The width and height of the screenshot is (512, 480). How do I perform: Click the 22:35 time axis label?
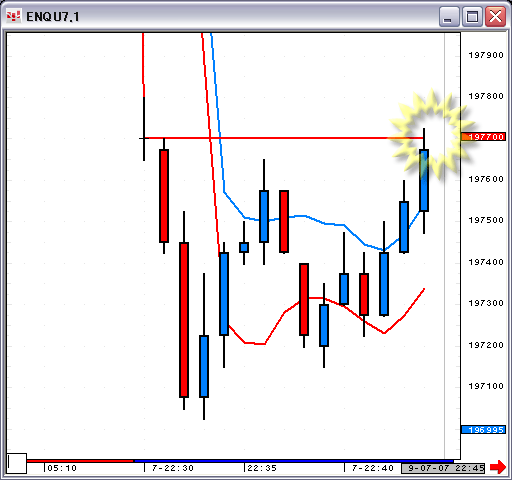pyautogui.click(x=262, y=468)
